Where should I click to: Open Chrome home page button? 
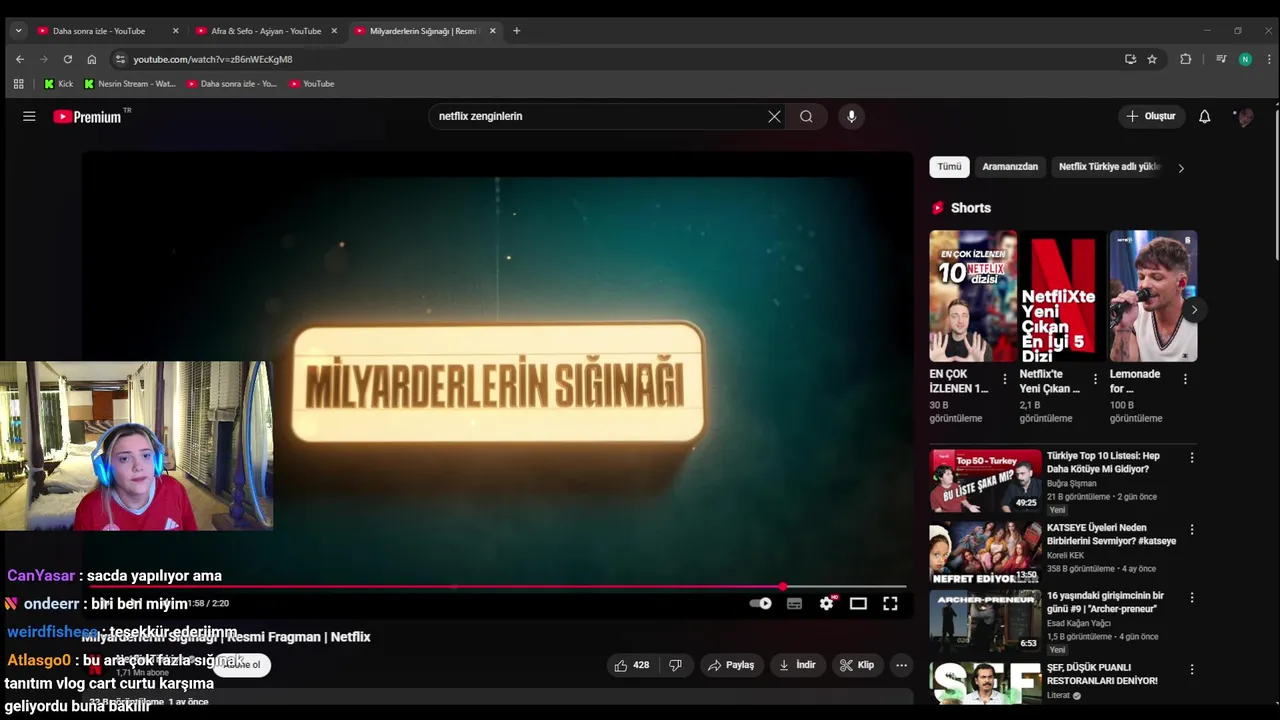tap(92, 59)
